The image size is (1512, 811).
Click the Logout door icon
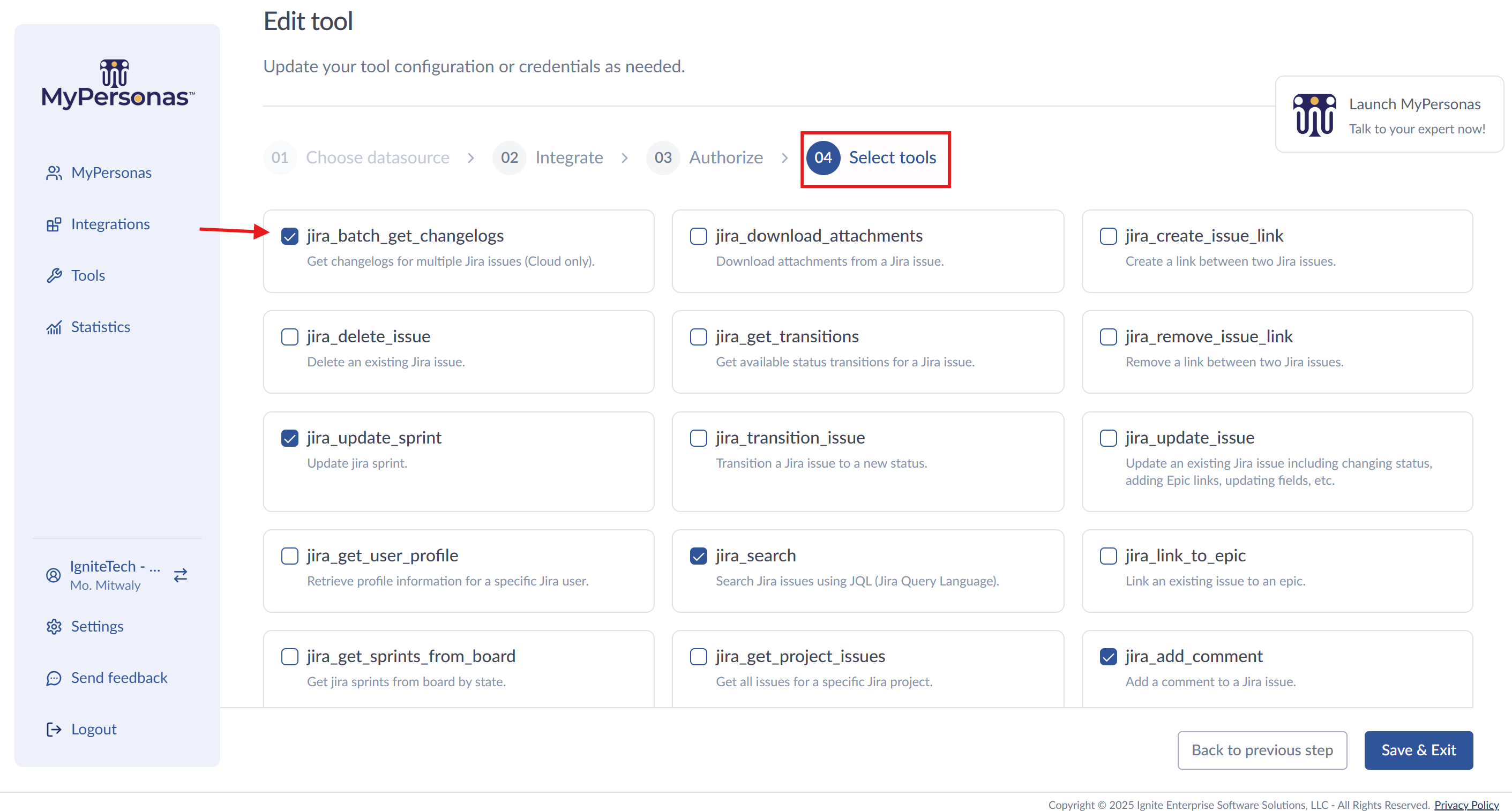(x=54, y=729)
